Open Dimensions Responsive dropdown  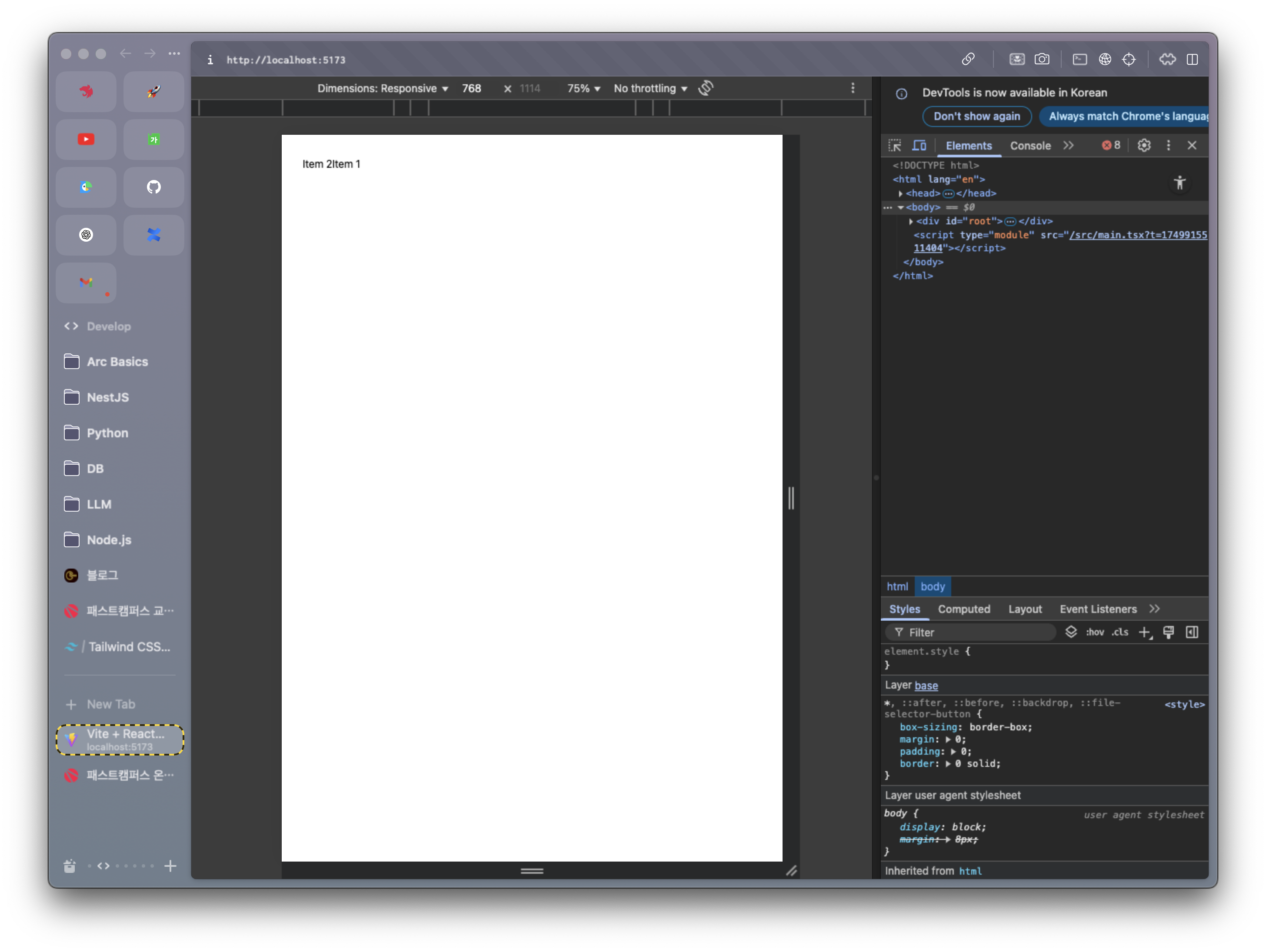coord(382,89)
